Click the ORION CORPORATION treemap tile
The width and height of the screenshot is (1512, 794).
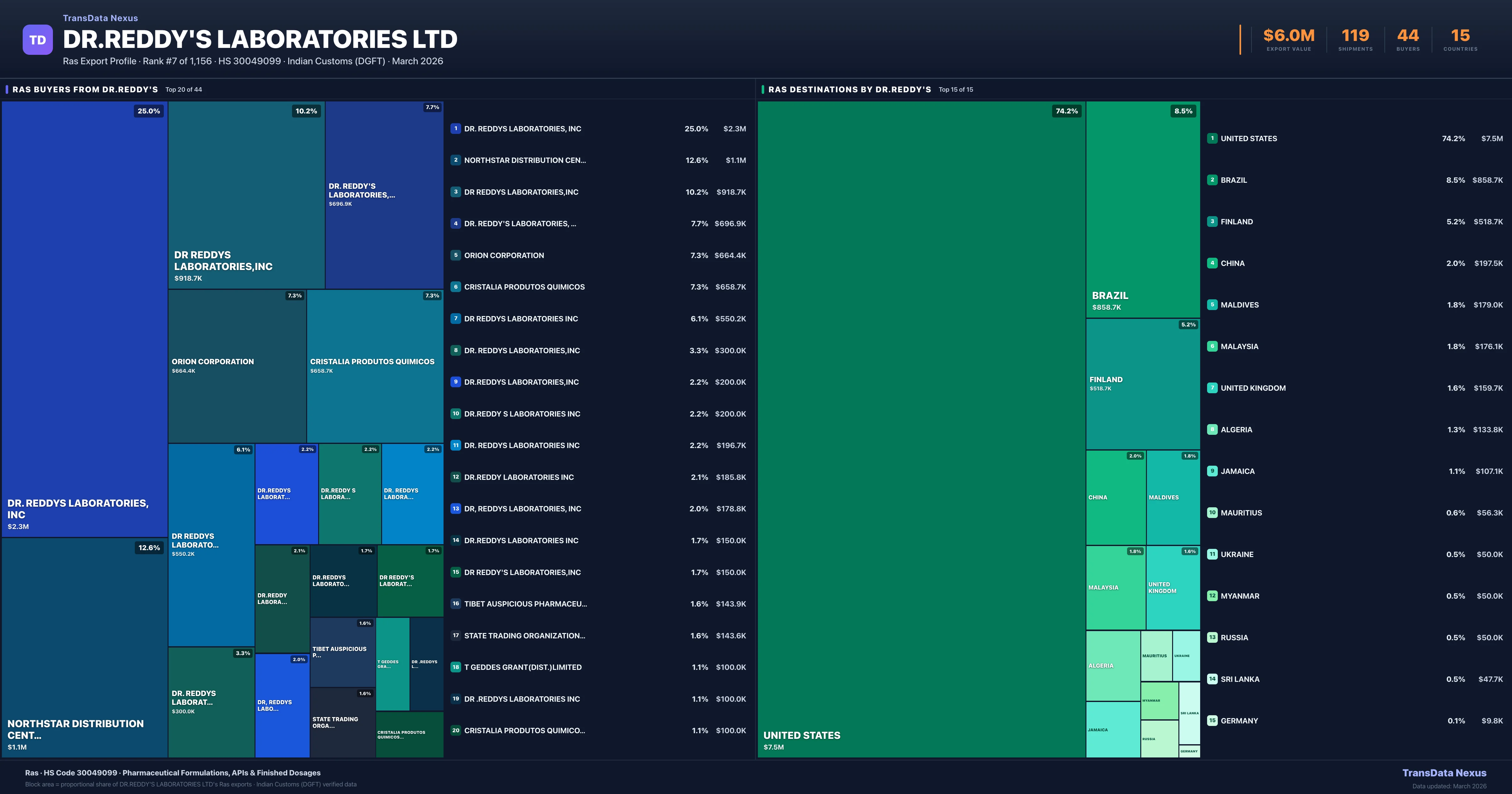237,365
